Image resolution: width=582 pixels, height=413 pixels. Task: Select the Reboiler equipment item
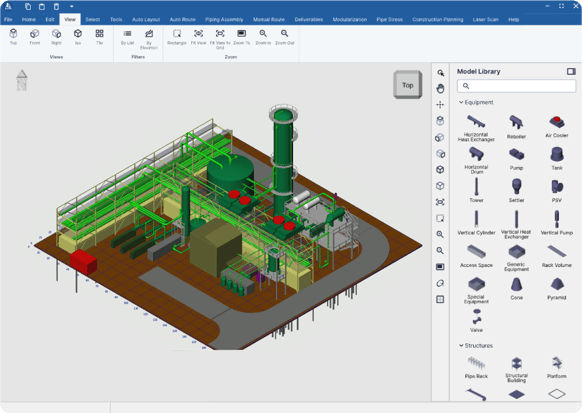pyautogui.click(x=516, y=127)
